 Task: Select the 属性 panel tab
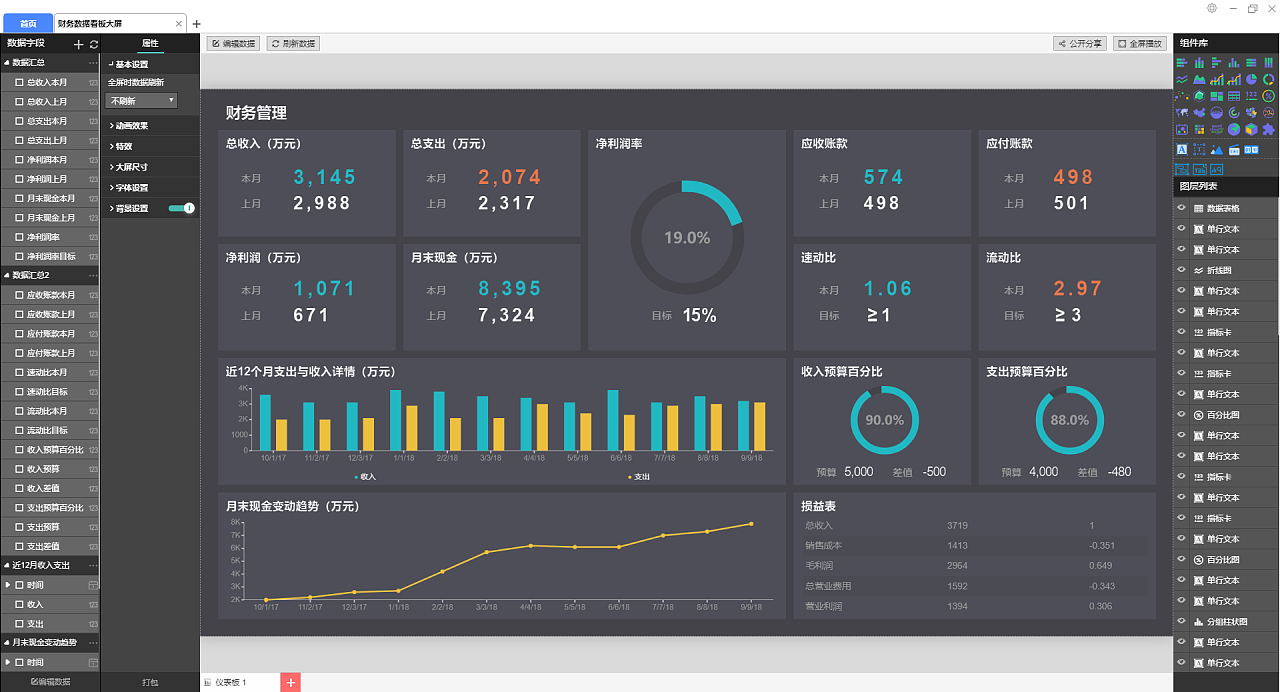click(150, 44)
